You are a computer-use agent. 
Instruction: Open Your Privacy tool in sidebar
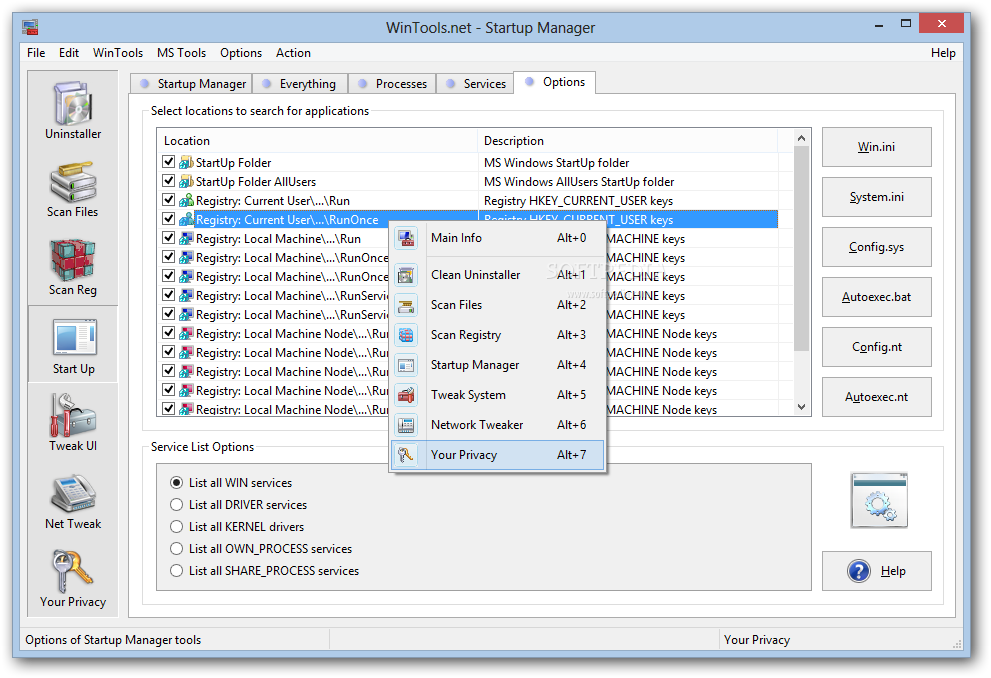[x=73, y=578]
